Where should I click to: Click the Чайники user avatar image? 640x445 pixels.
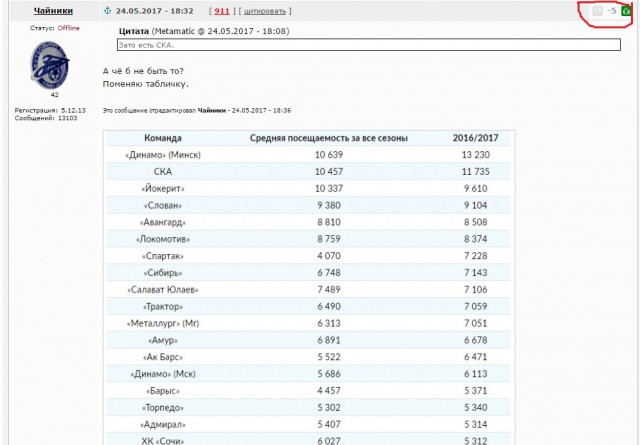(50, 65)
